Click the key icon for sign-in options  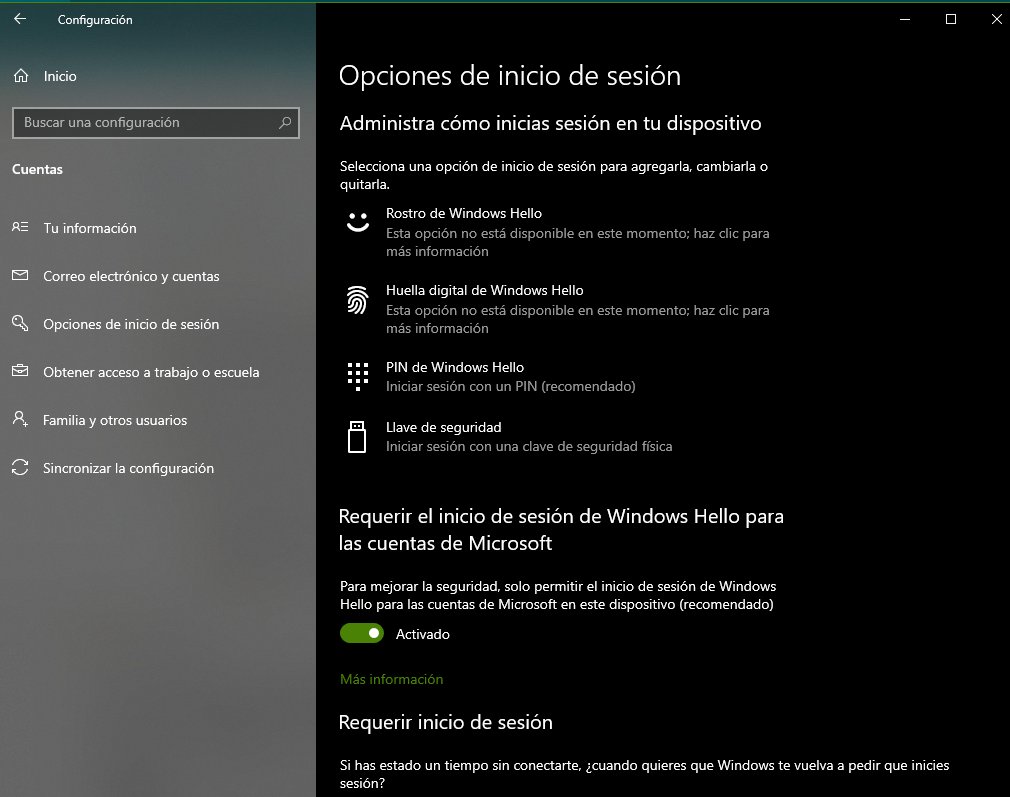point(20,323)
